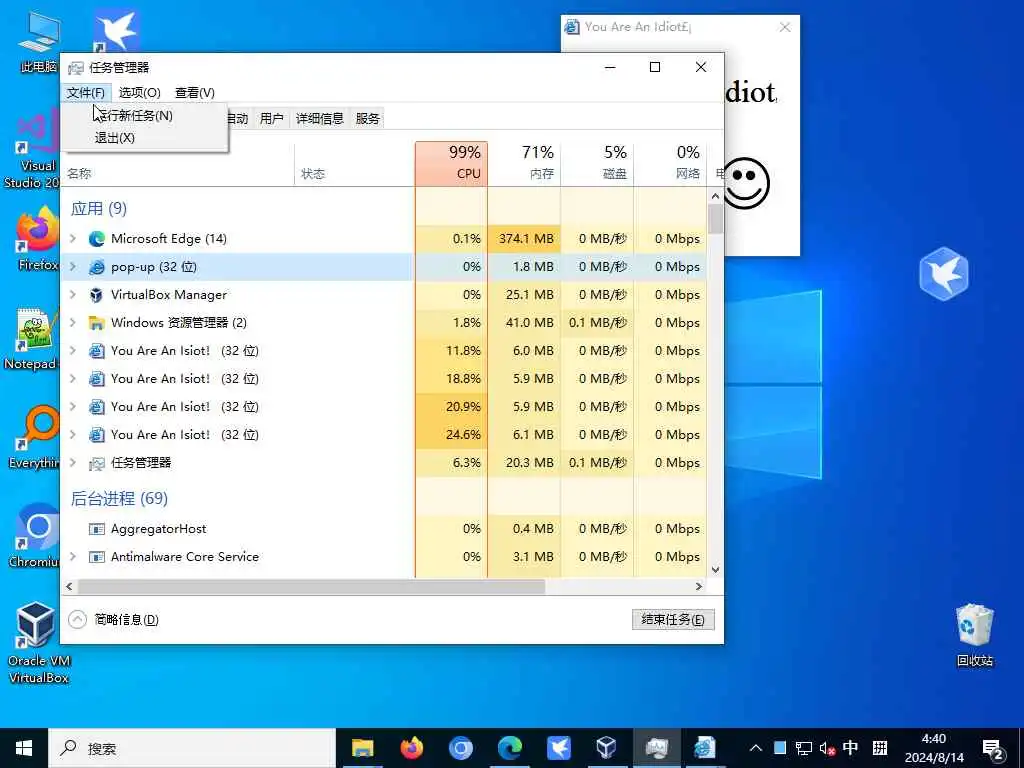Select the 374.1 MB memory cell for Edge

(524, 239)
